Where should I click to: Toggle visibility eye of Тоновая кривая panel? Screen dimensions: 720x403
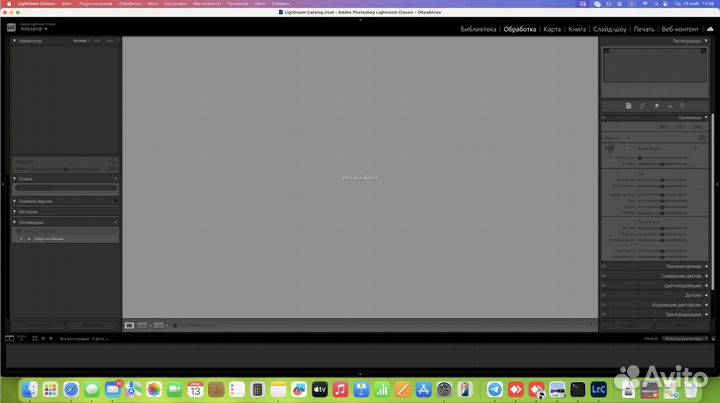(603, 266)
